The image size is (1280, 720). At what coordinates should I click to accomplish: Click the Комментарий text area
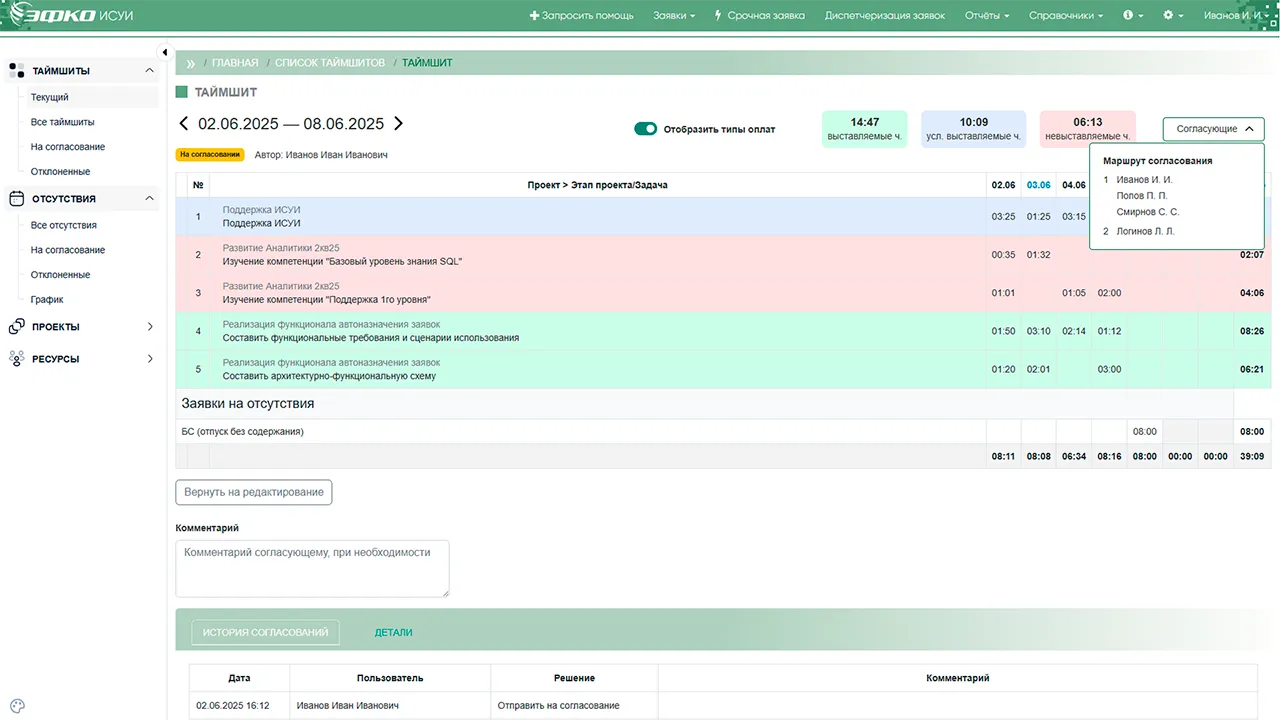click(x=312, y=569)
